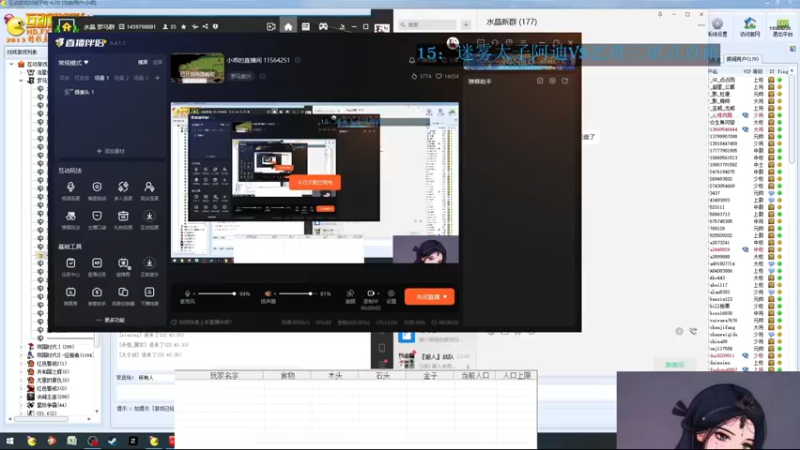800x450 pixels.
Task: Select the 场景 3 scene tab
Action: point(141,78)
